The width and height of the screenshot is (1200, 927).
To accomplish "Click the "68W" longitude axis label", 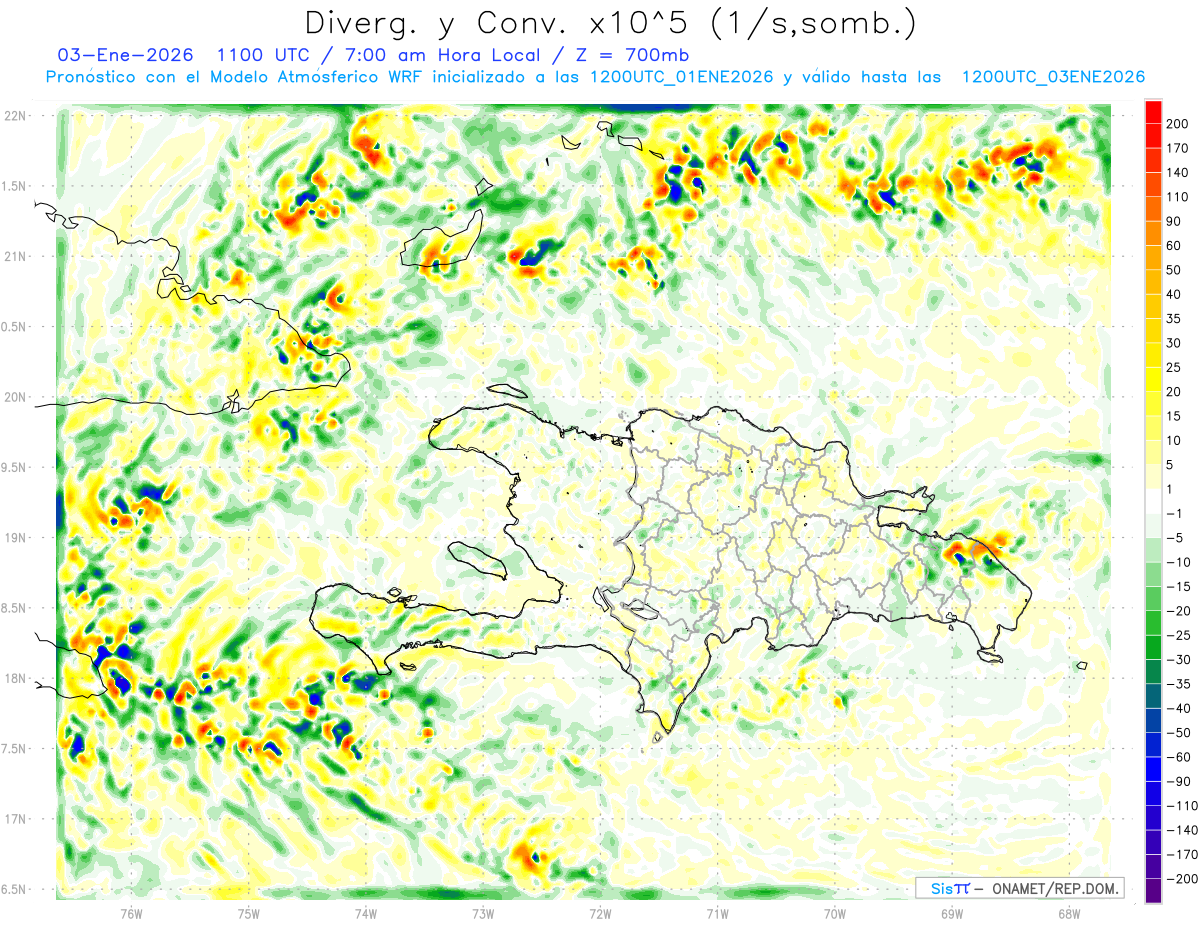I will click(x=1069, y=913).
